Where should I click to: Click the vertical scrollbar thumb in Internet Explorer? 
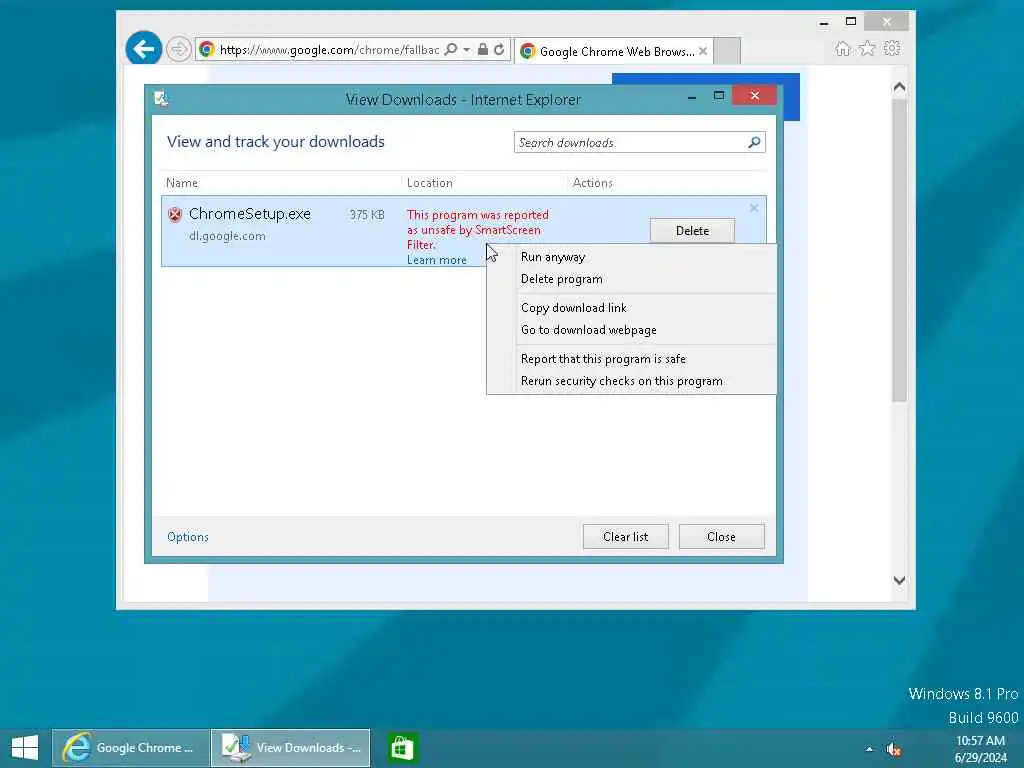tap(899, 250)
